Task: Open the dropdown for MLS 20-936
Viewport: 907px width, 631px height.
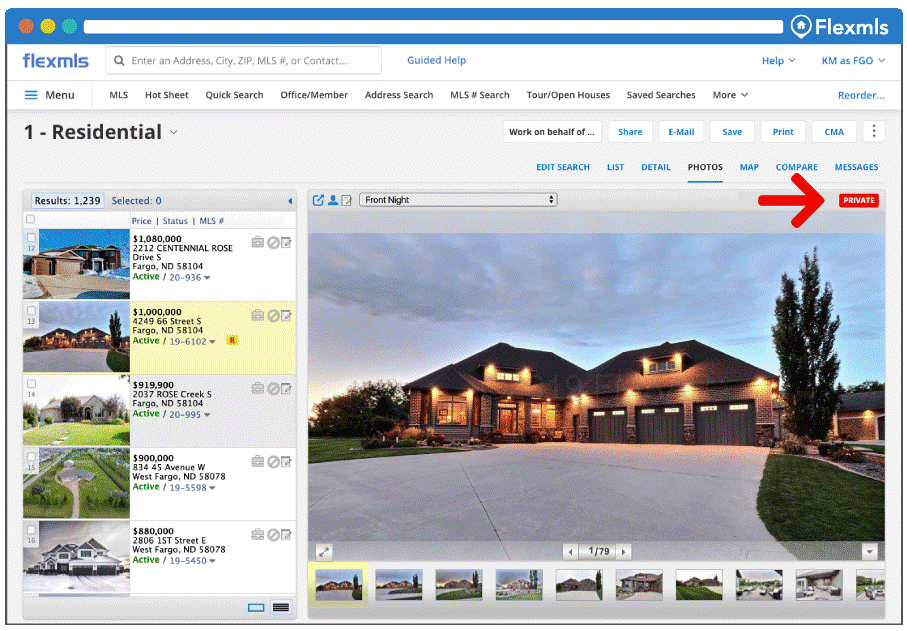Action: 207,278
